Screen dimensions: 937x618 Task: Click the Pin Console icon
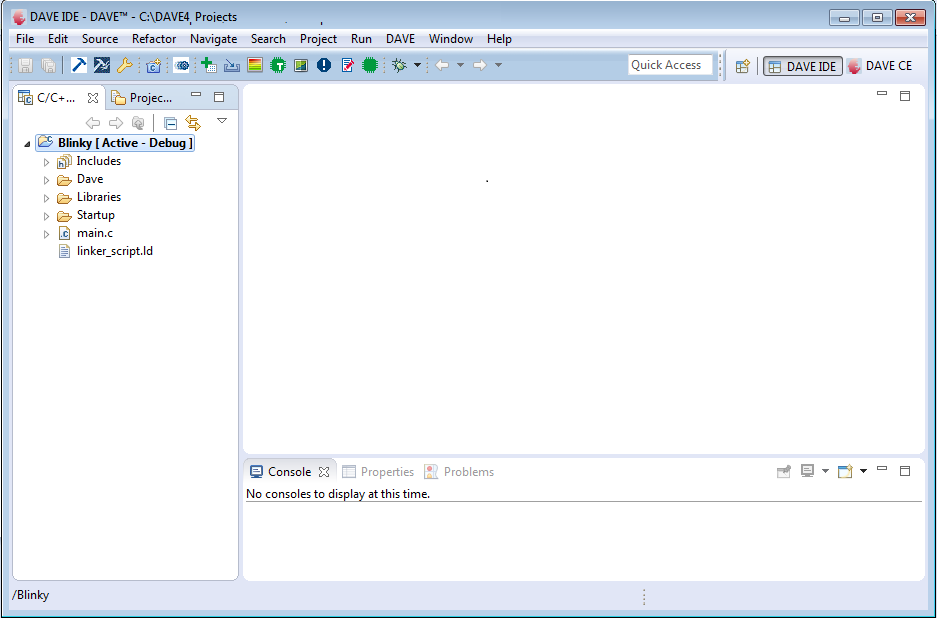783,472
